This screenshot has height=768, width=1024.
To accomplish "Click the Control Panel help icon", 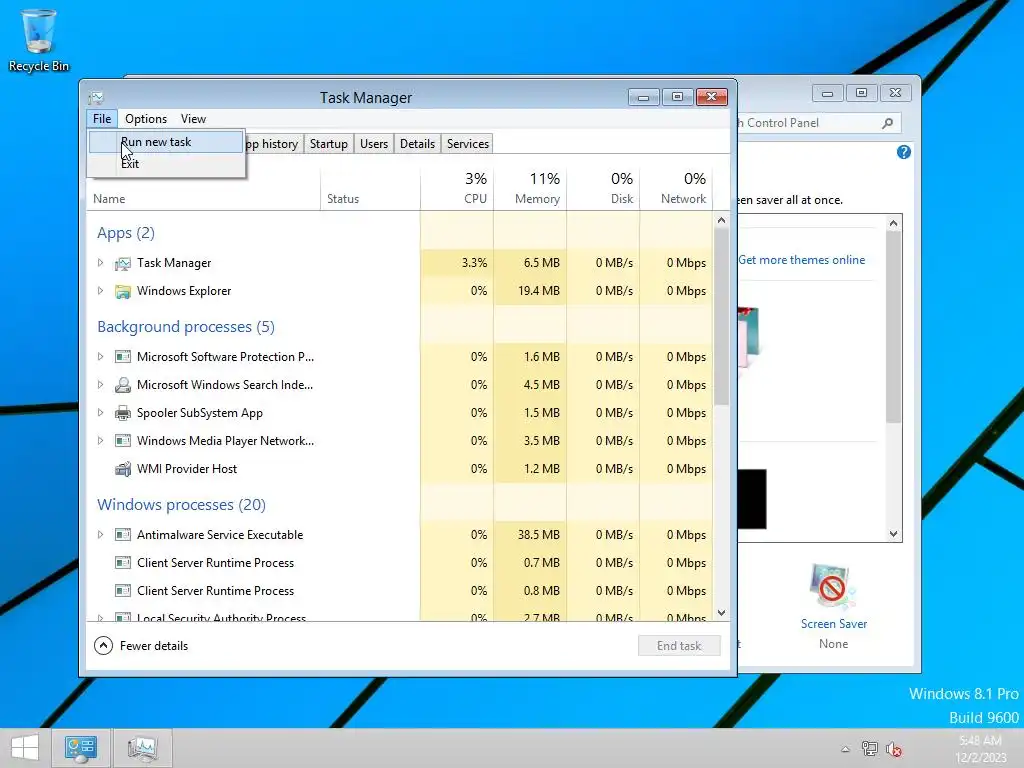I will click(904, 152).
